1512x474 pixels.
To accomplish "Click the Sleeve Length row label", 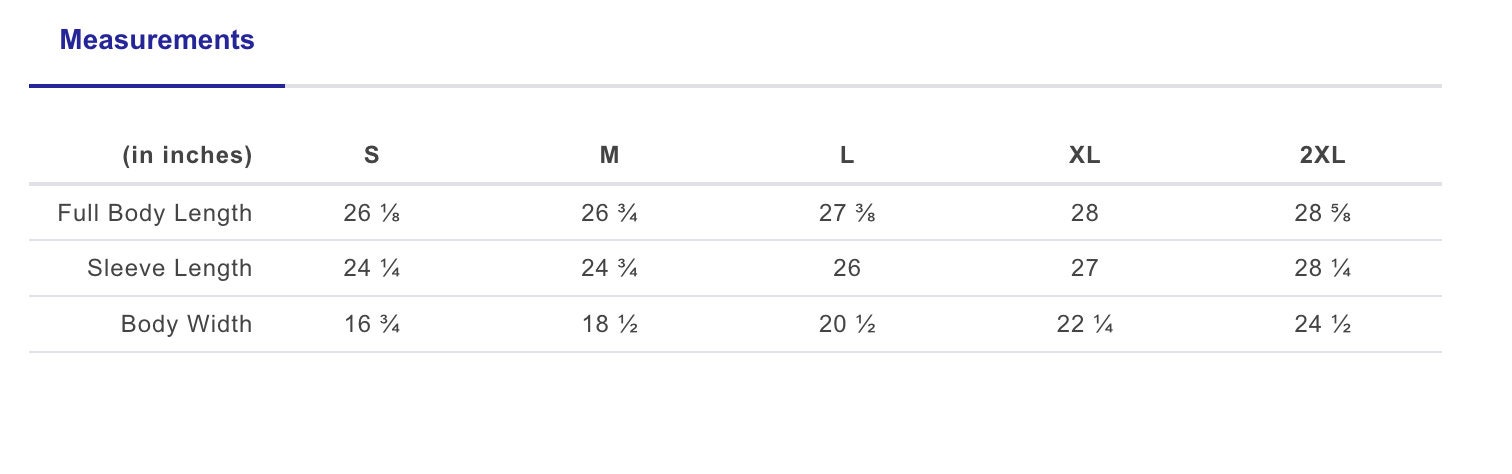I will click(170, 269).
